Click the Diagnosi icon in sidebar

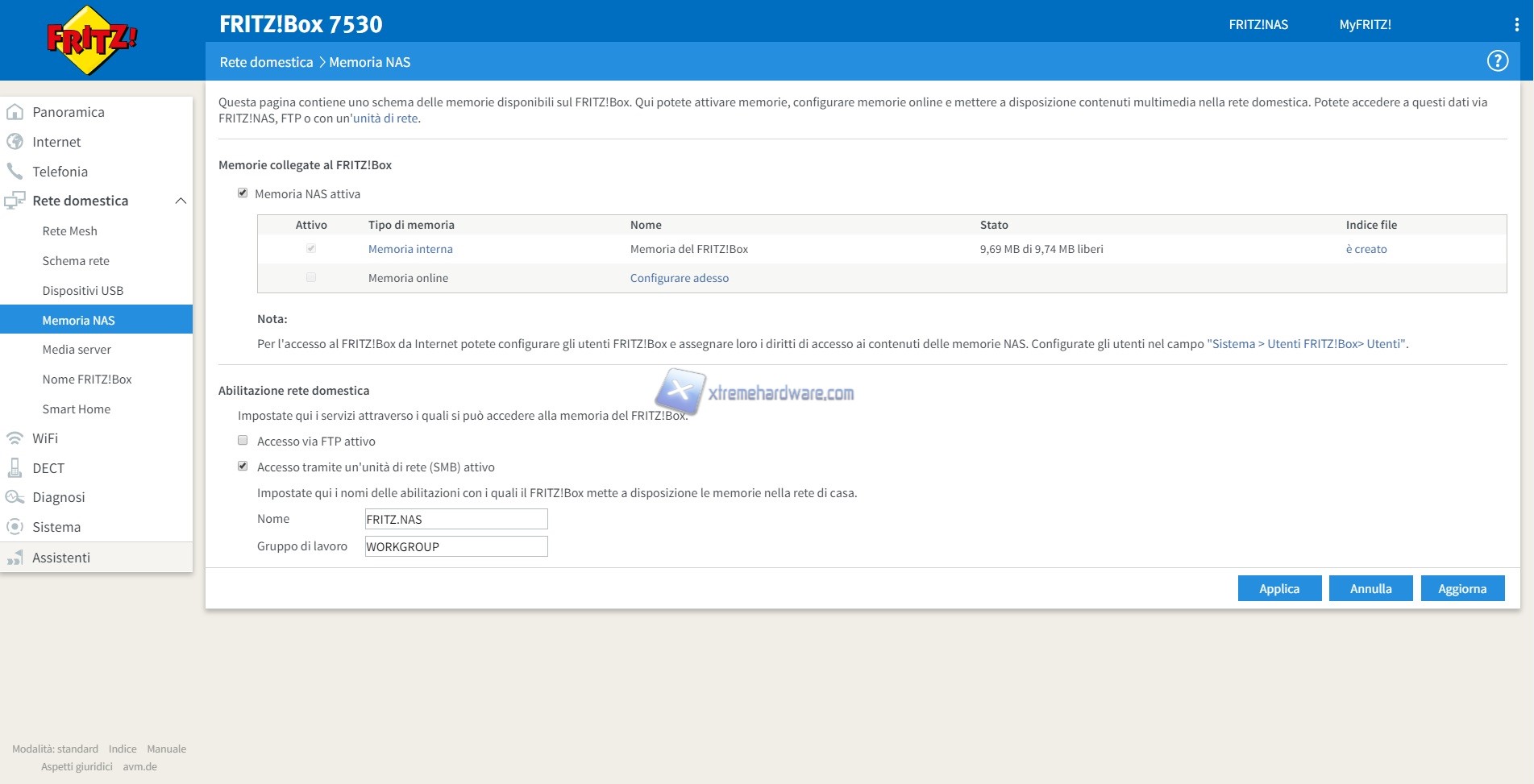15,497
